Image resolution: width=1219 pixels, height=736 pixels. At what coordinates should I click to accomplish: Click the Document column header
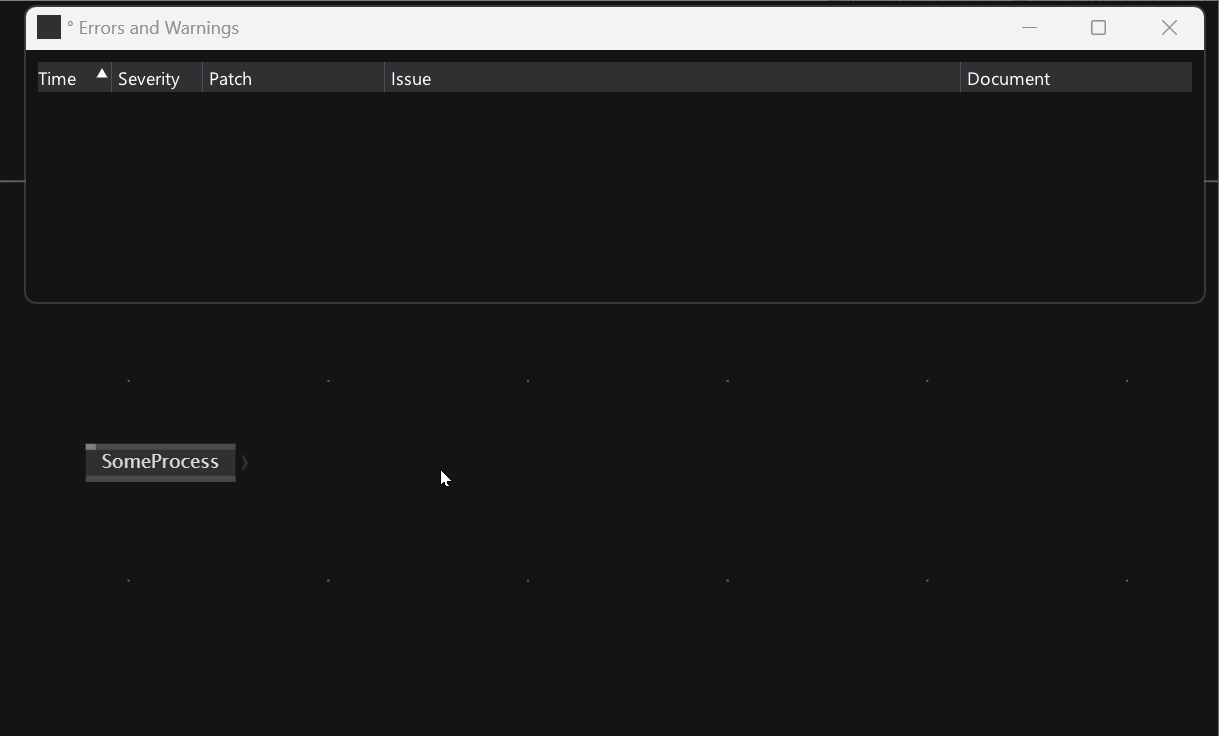coord(1076,78)
